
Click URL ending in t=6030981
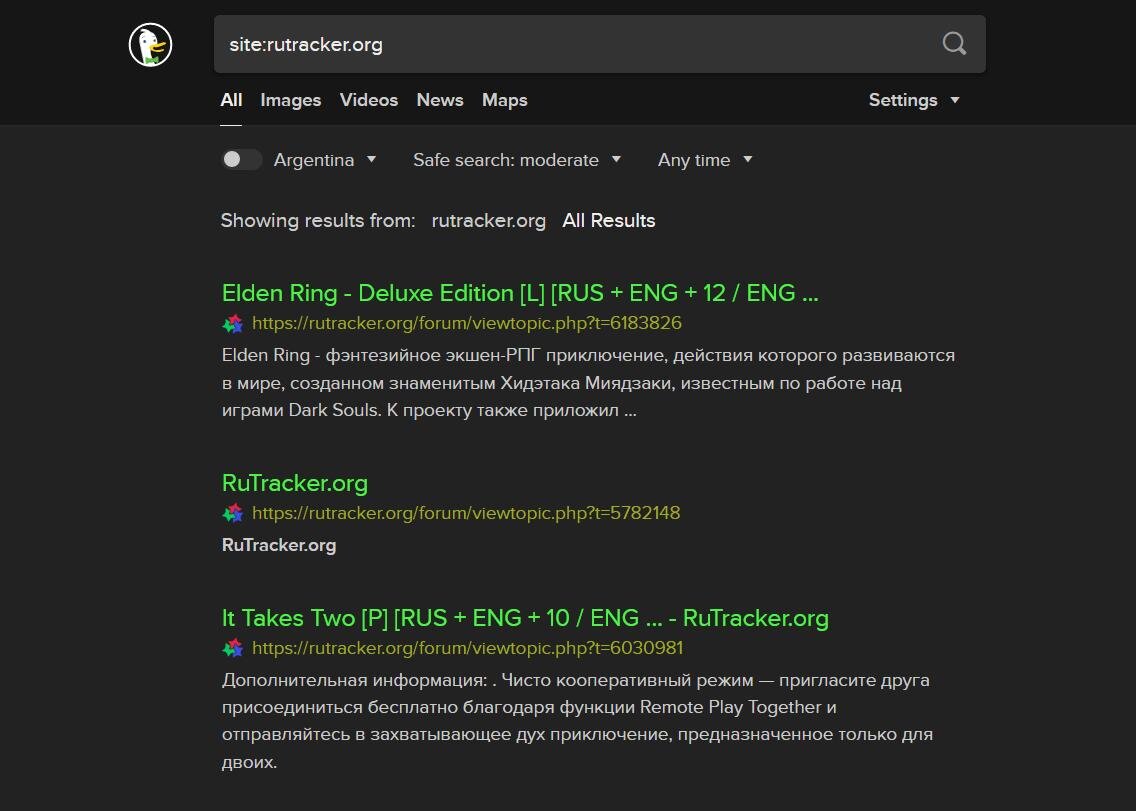click(x=467, y=648)
